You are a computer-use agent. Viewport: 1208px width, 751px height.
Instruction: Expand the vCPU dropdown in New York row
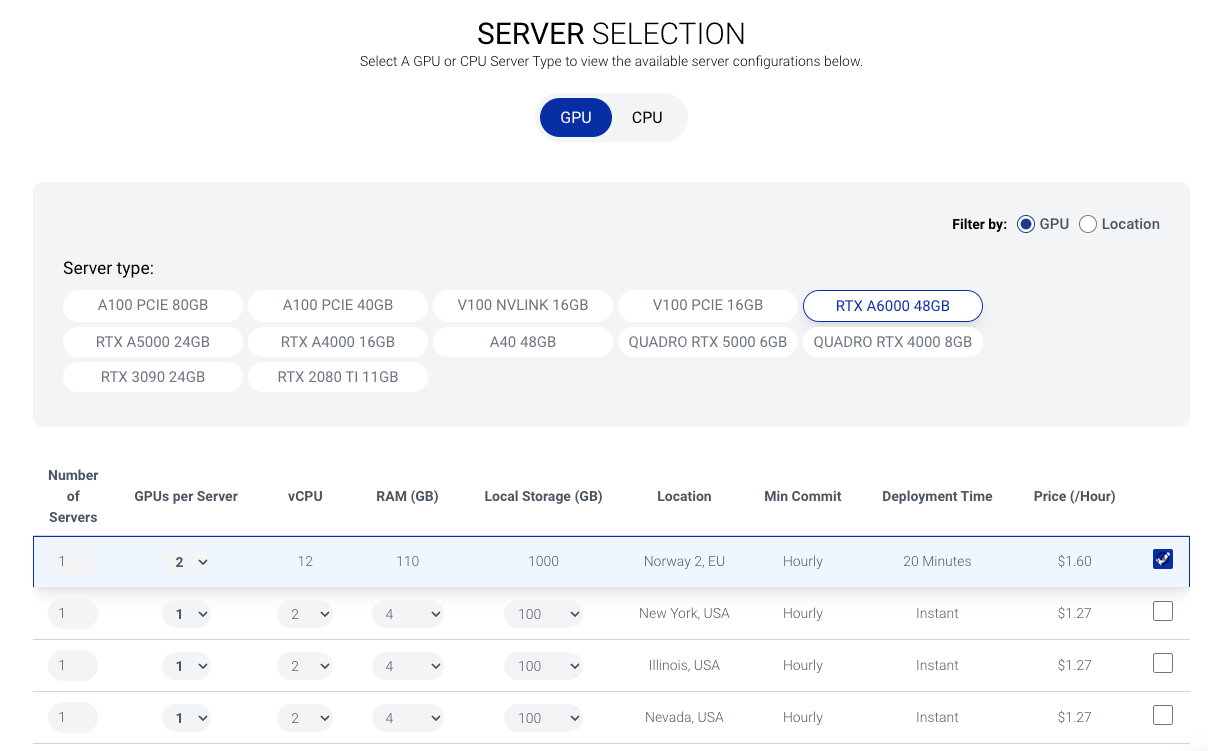pyautogui.click(x=305, y=614)
